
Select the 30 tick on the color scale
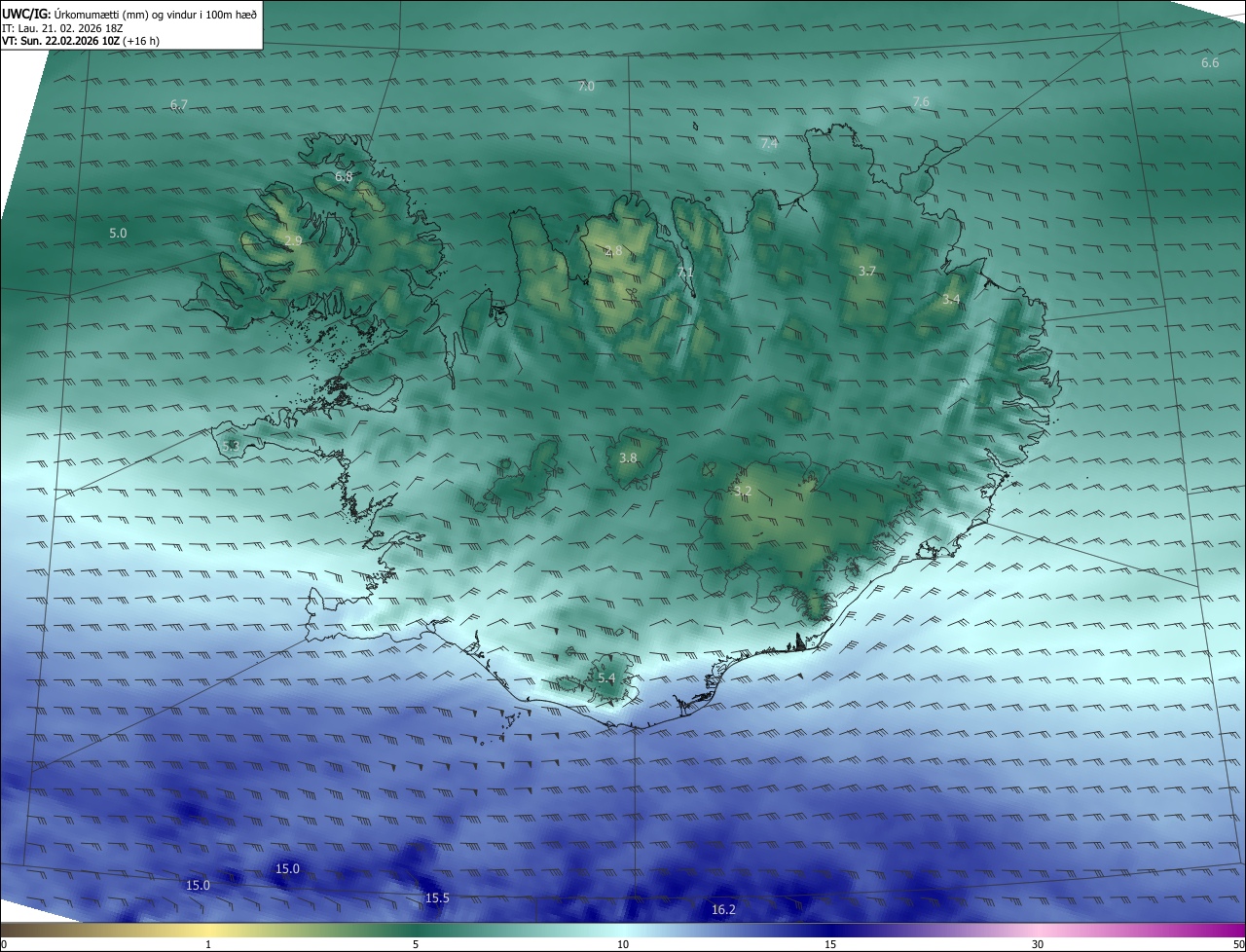(x=1038, y=944)
